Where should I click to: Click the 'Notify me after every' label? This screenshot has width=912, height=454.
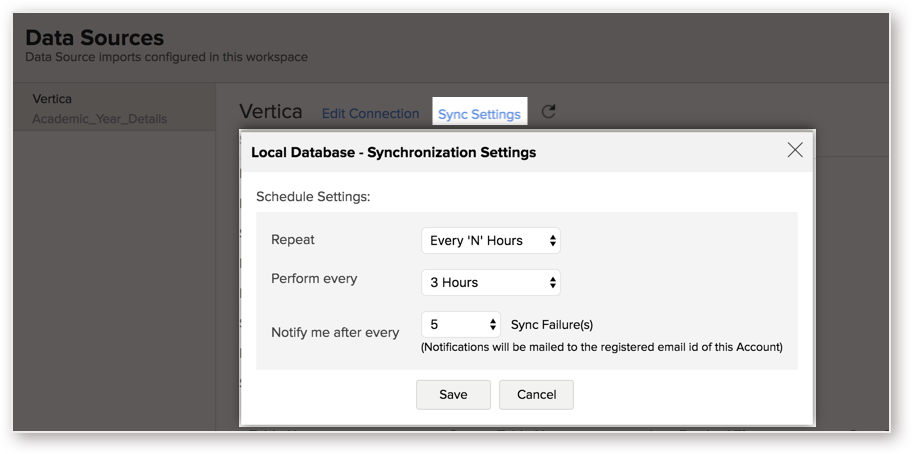(x=335, y=333)
